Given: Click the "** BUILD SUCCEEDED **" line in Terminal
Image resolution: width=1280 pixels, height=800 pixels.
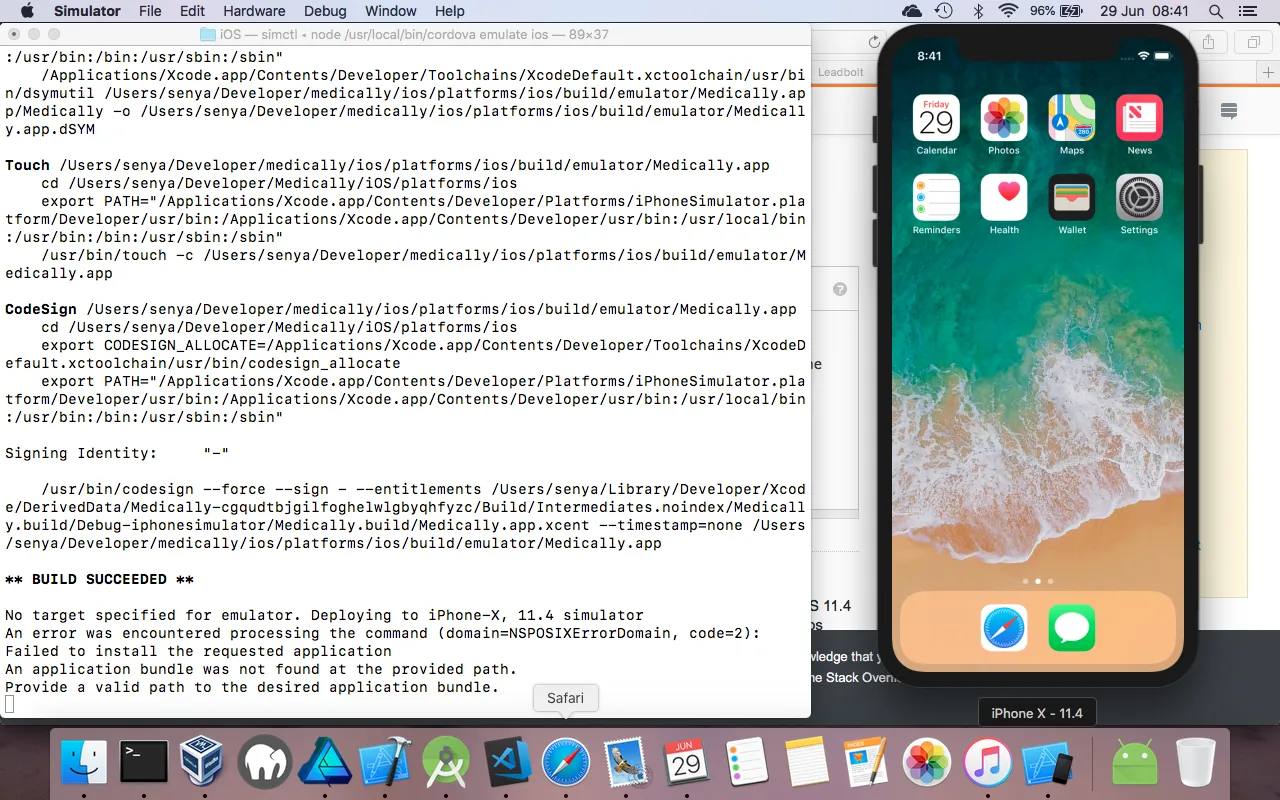Looking at the screenshot, I should tap(100, 579).
